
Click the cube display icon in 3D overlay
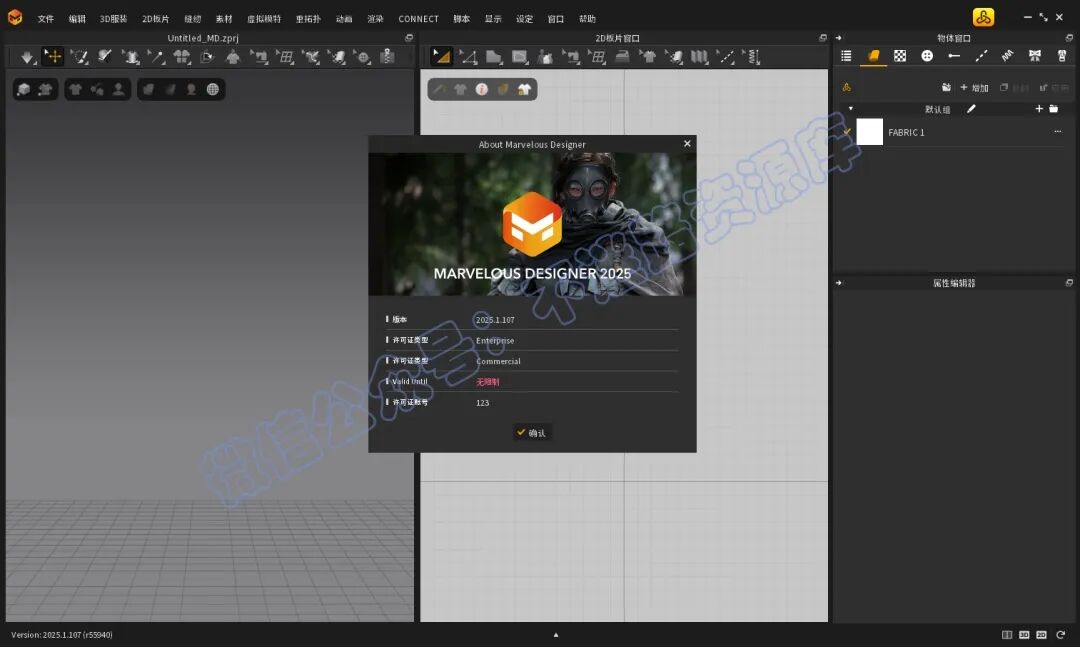24,89
